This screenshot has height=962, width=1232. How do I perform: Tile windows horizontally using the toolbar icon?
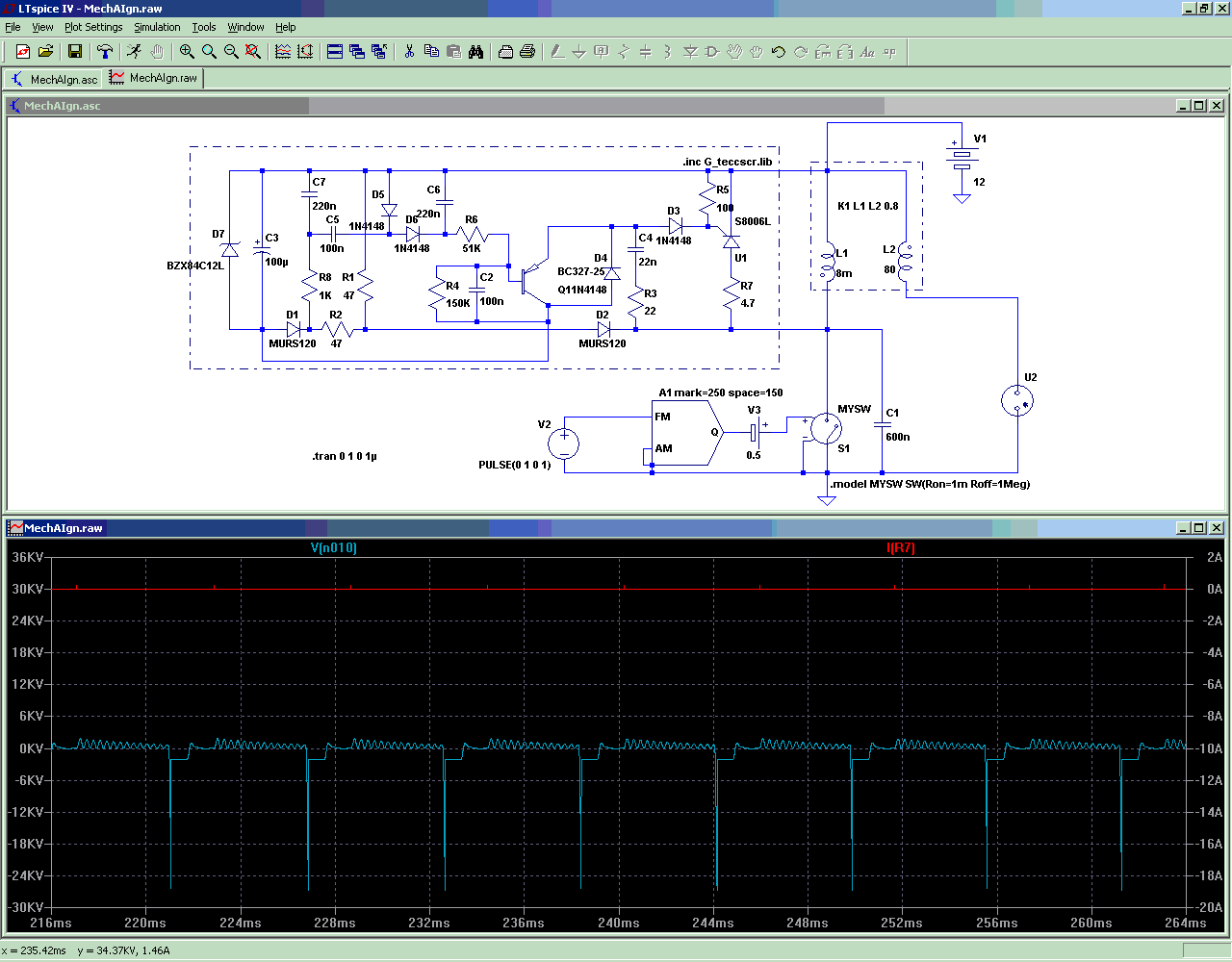(335, 52)
